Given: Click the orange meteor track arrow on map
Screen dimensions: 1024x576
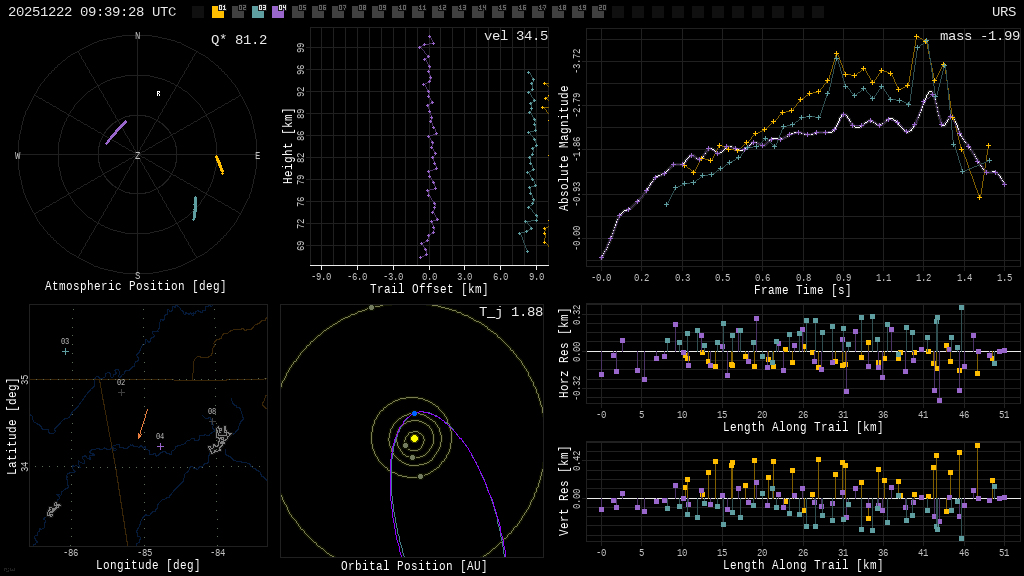Looking at the screenshot, I should [x=142, y=425].
